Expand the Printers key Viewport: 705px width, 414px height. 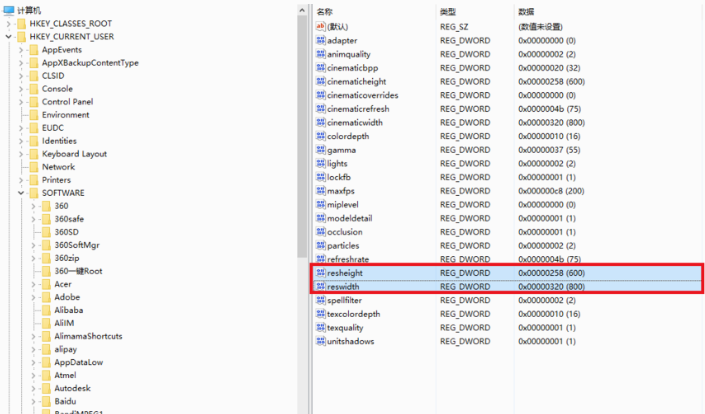point(21,180)
